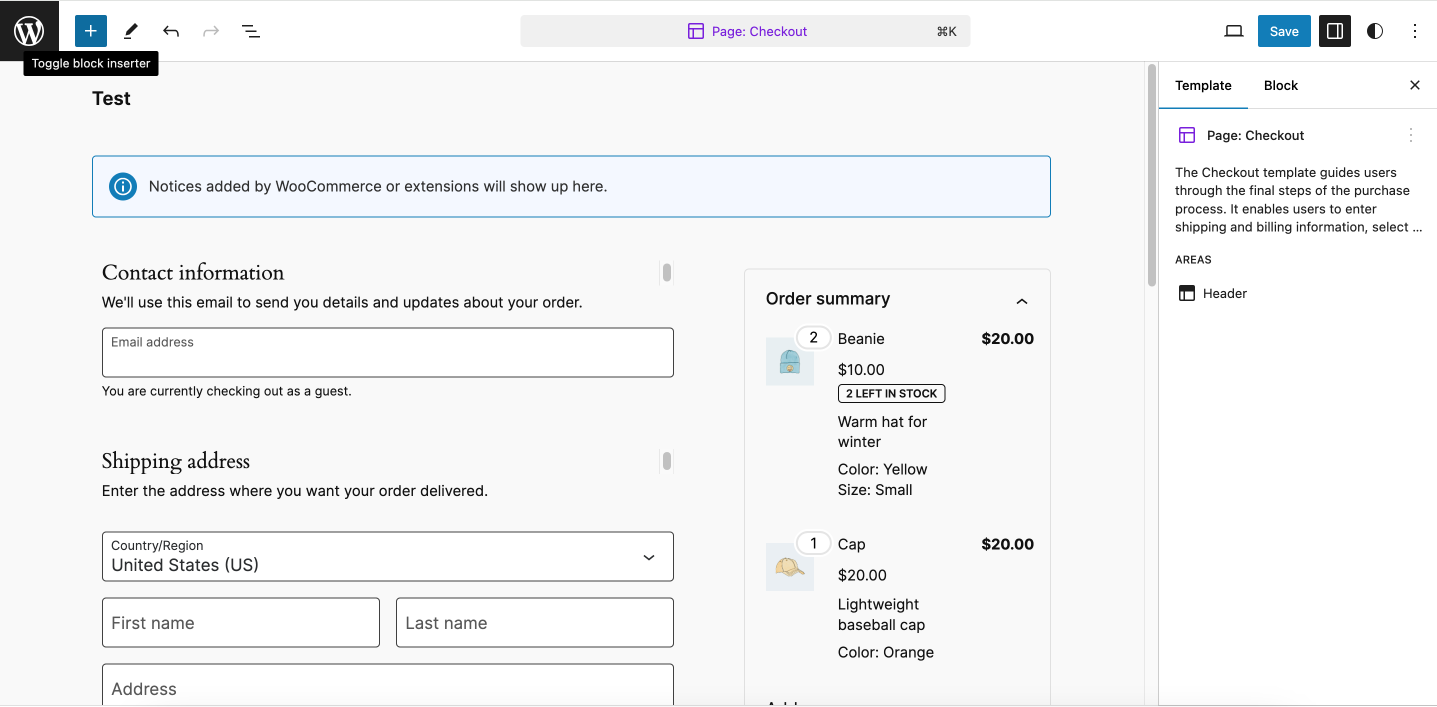1437x707 pixels.
Task: Open the block inserter
Action: (x=90, y=31)
